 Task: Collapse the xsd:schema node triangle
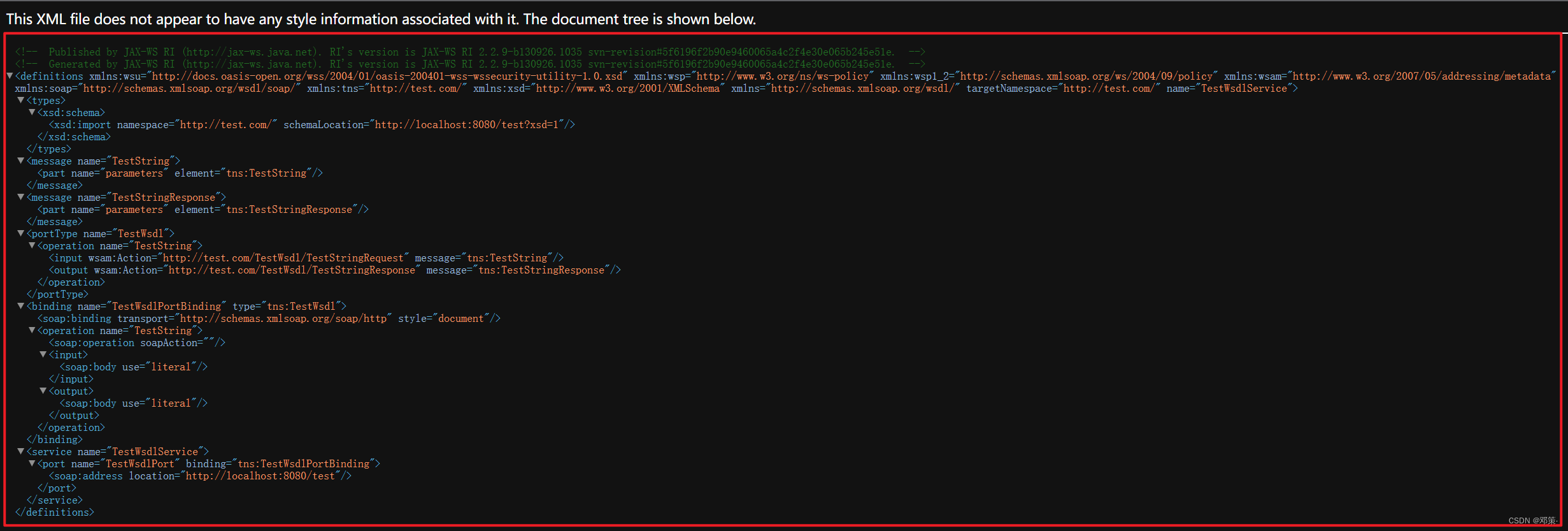pos(32,112)
